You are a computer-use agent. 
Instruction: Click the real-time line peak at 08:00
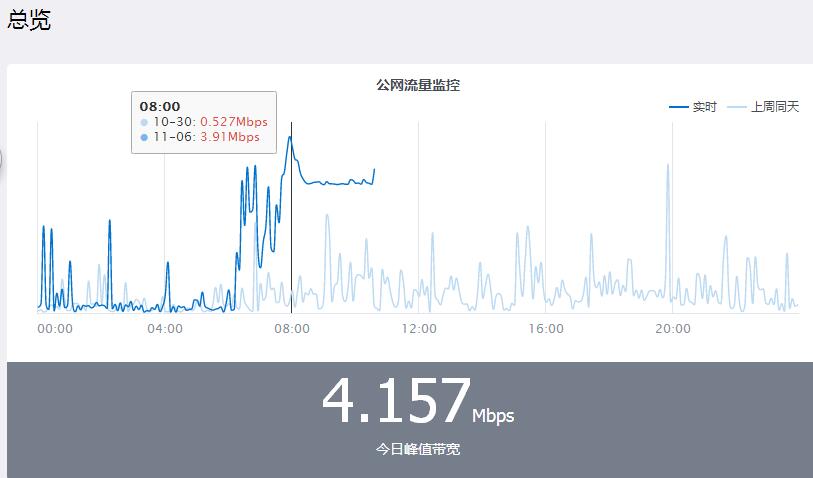[291, 137]
